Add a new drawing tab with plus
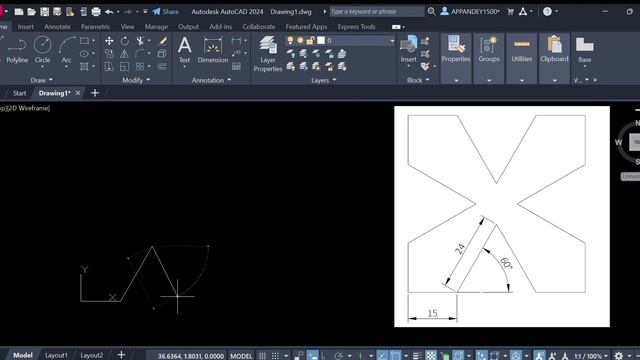 coord(95,93)
